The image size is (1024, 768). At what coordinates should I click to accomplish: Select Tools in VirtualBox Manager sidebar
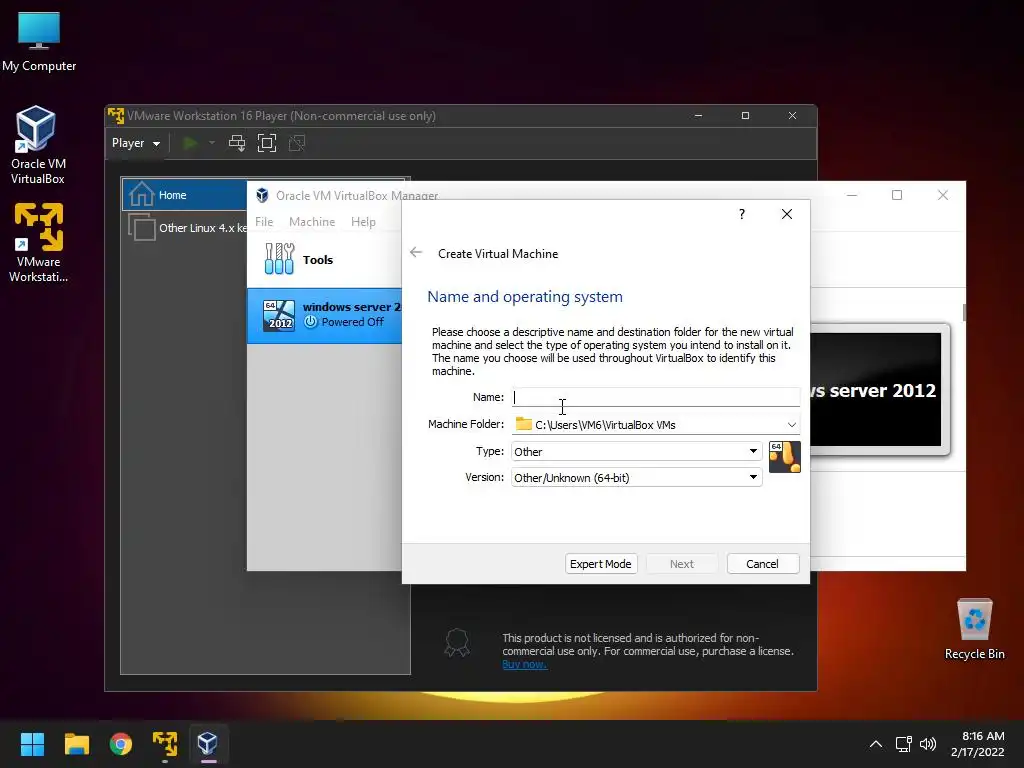[325, 259]
